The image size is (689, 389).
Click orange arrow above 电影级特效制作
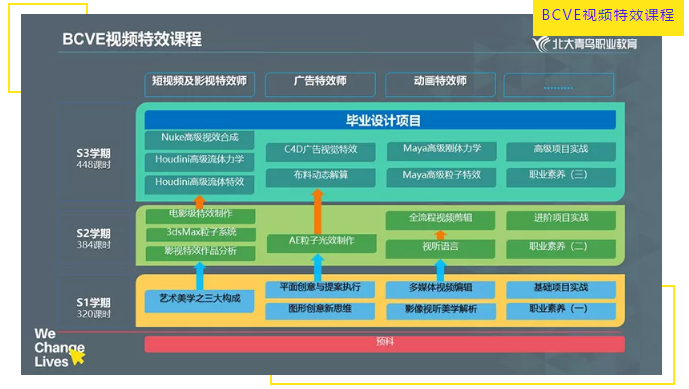[x=199, y=202]
